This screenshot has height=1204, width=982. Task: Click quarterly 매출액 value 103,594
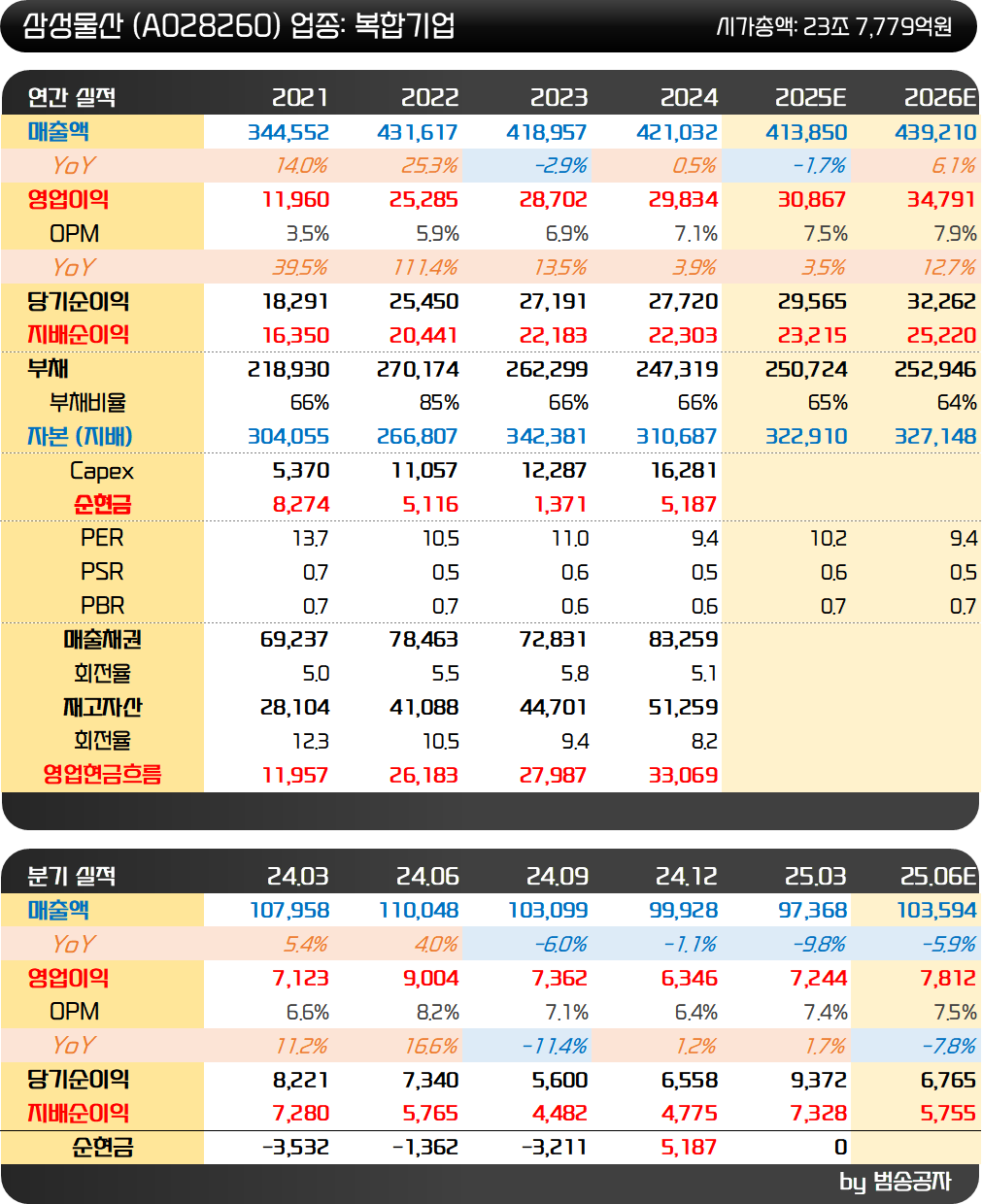pyautogui.click(x=936, y=911)
